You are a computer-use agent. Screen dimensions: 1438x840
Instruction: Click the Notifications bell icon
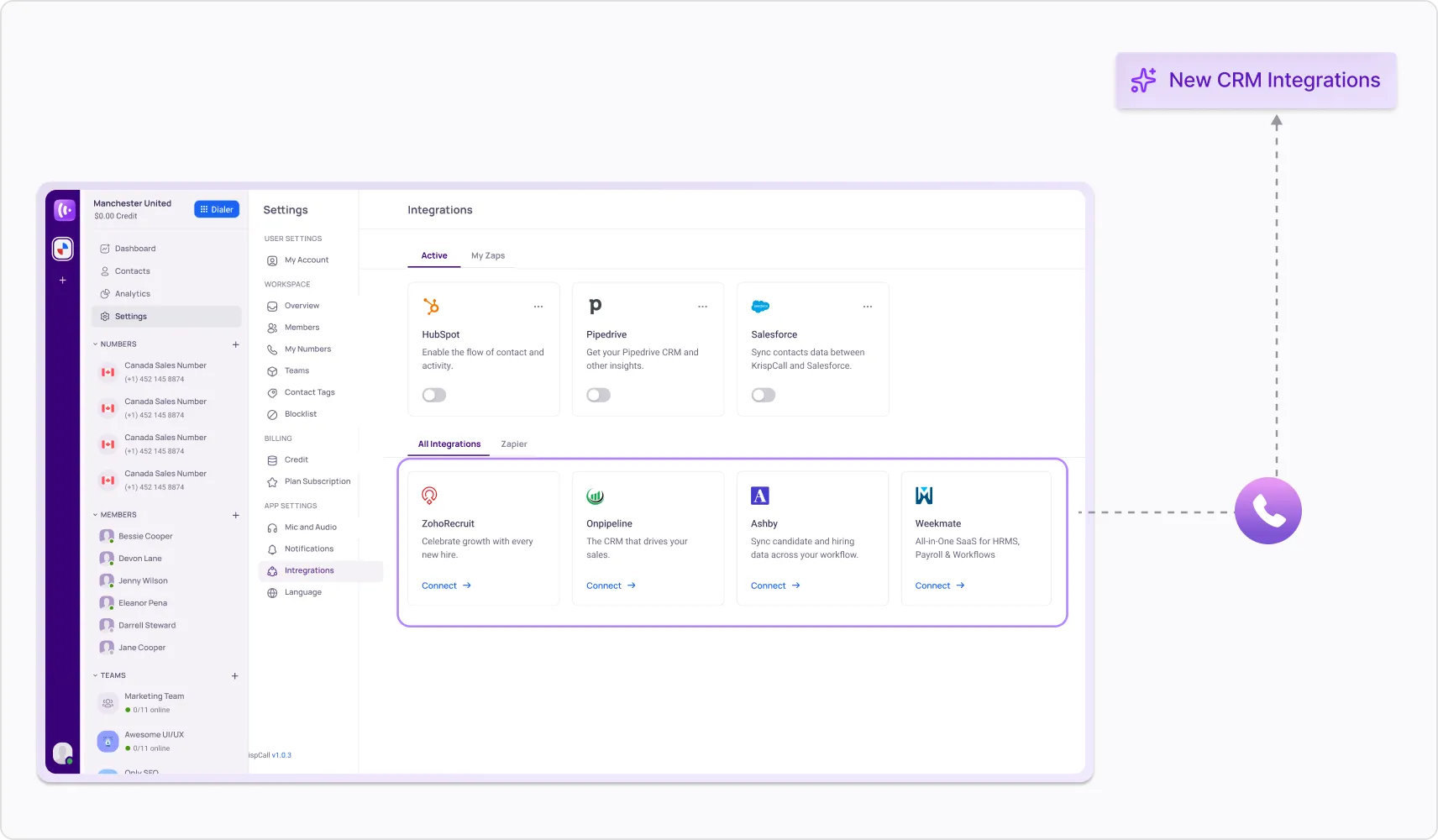coord(272,549)
